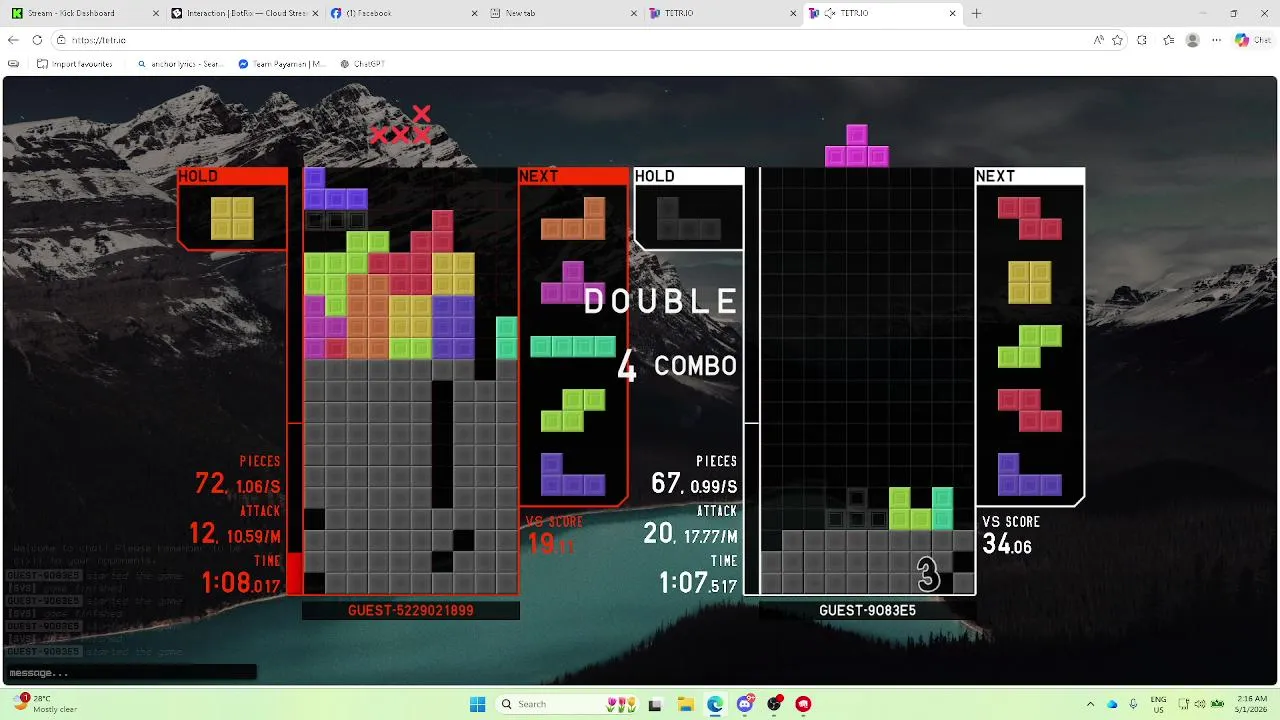Click the GUEST-9083E5 player name
Screen dimensions: 1280x720
coord(867,610)
